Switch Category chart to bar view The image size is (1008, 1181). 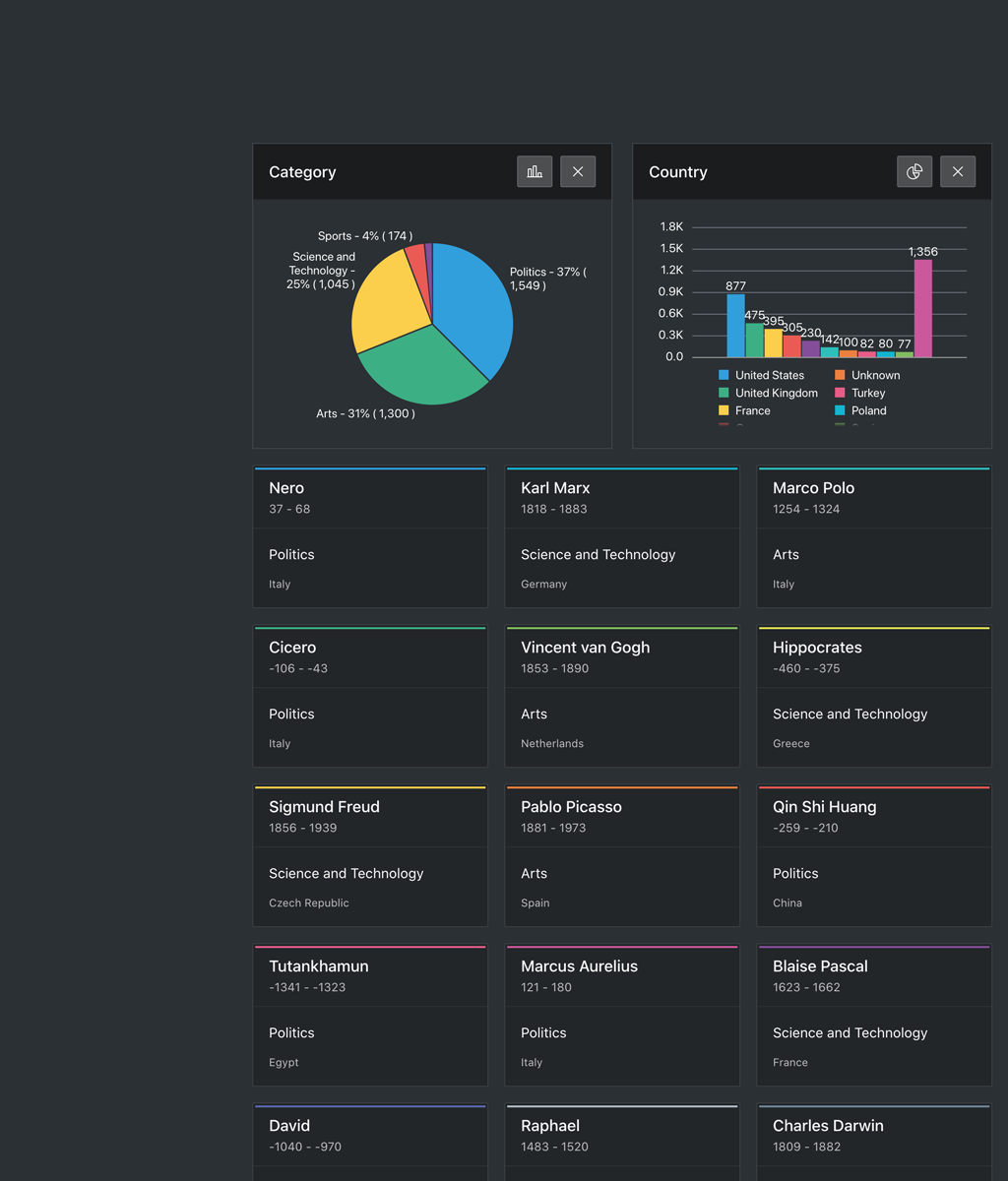pos(535,171)
